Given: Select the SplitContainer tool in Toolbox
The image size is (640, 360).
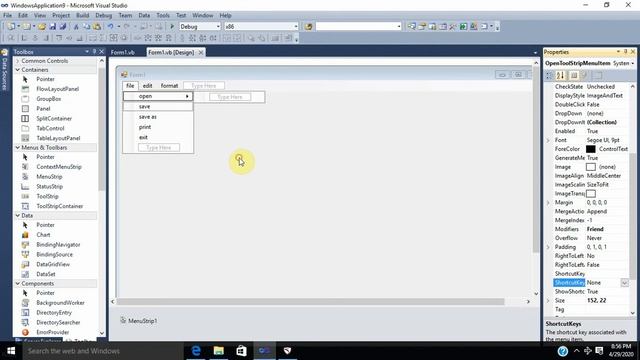Looking at the screenshot, I should (x=54, y=118).
